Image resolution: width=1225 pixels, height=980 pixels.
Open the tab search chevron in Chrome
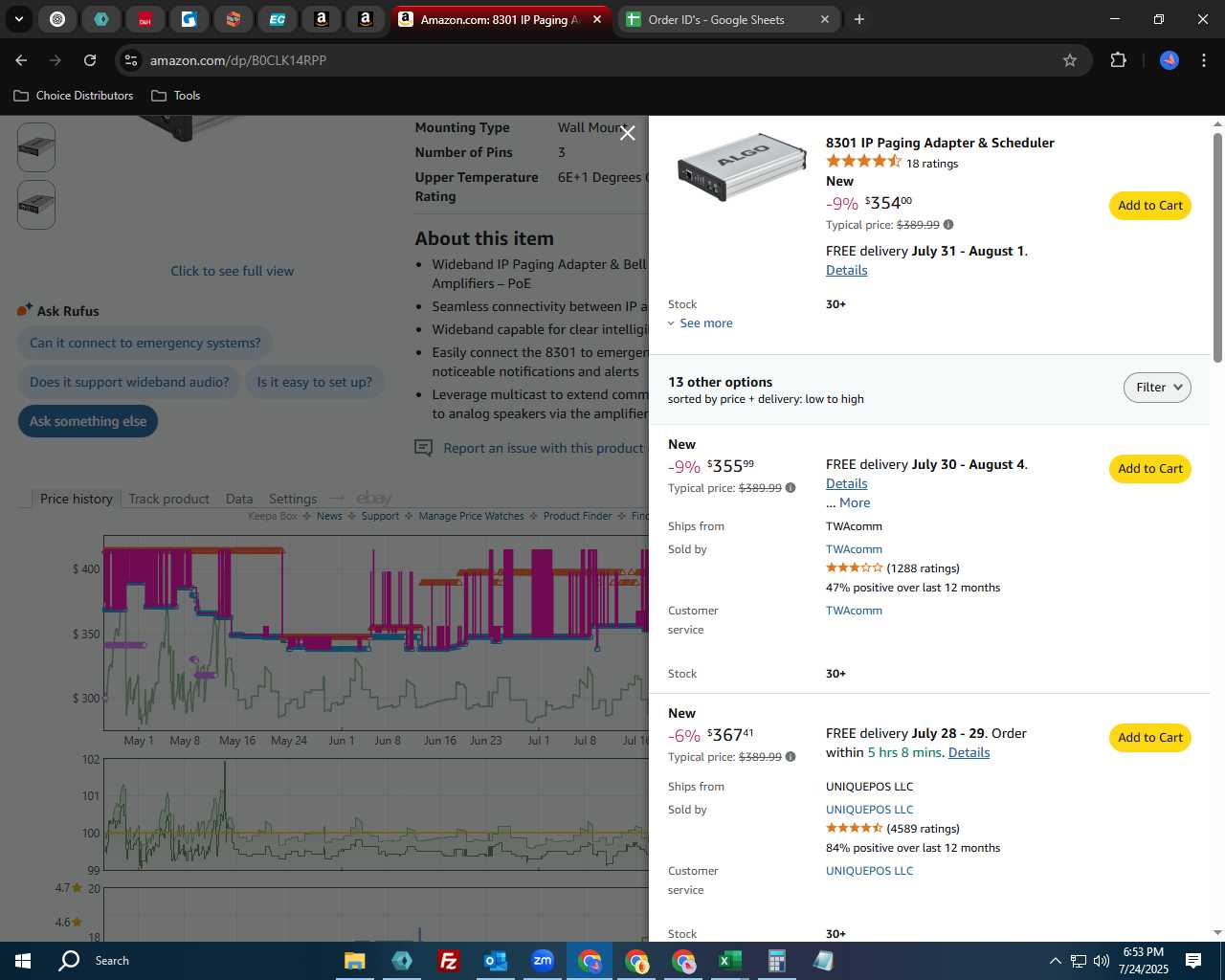point(18,19)
